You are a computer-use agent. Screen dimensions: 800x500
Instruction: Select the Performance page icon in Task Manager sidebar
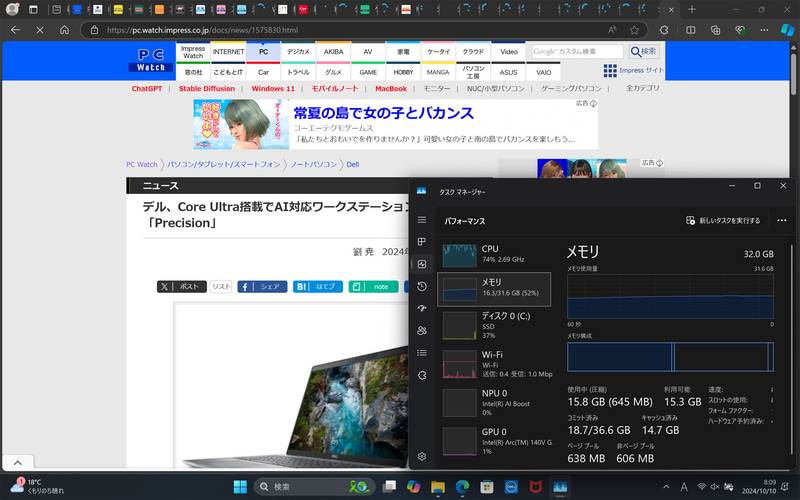421,264
